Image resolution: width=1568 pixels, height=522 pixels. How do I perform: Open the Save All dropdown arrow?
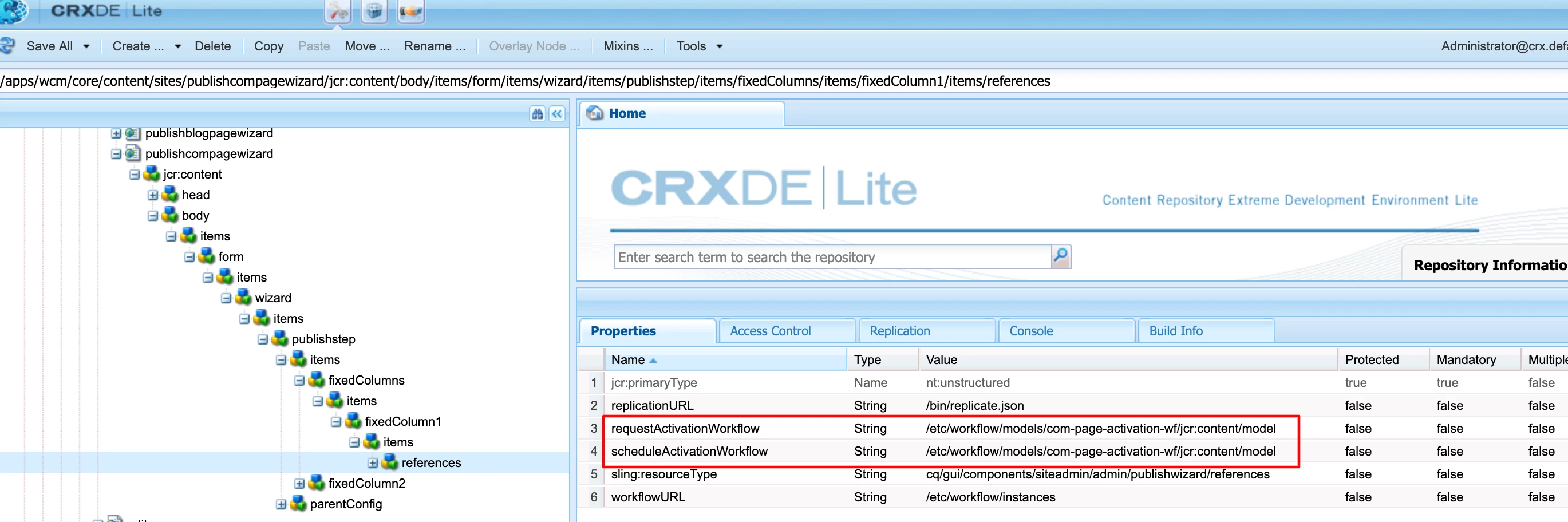click(86, 46)
